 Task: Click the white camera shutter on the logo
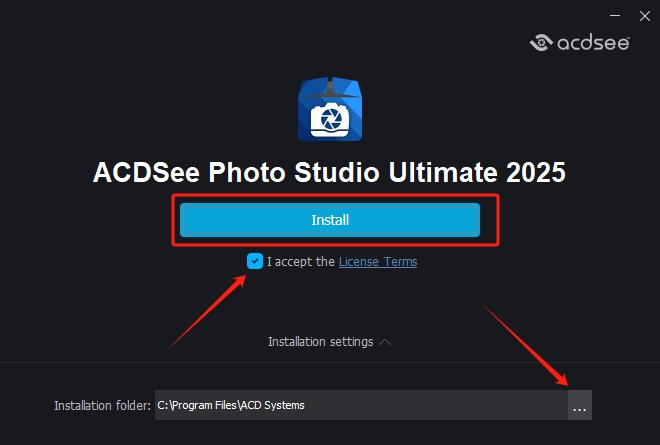tap(329, 119)
